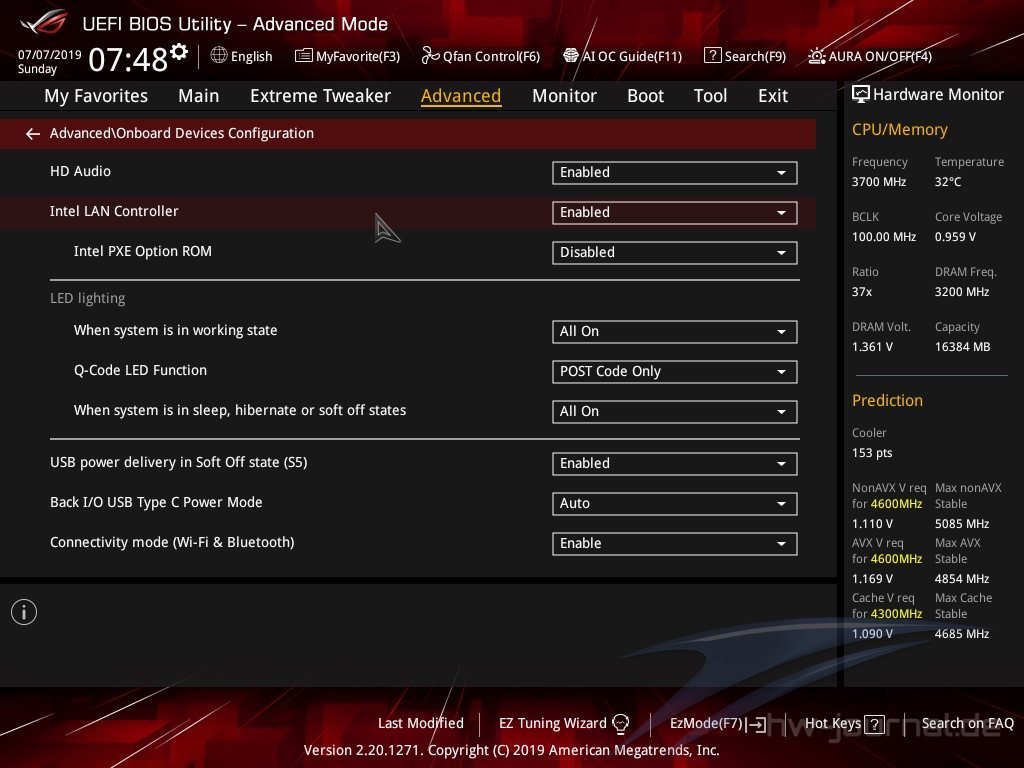Open the clock settings gear icon

(179, 52)
